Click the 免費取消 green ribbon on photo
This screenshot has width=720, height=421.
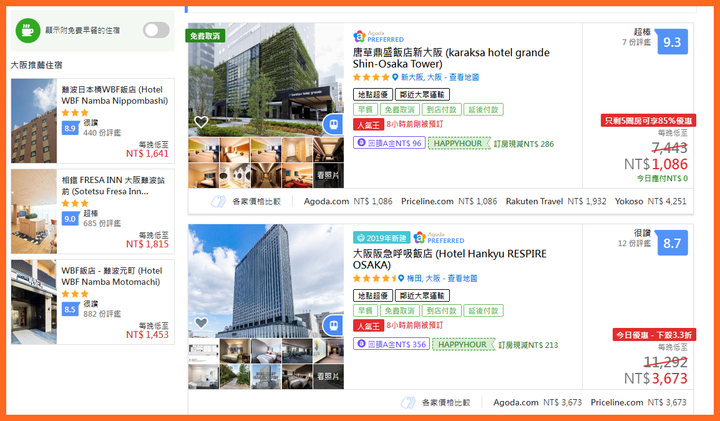[x=205, y=36]
